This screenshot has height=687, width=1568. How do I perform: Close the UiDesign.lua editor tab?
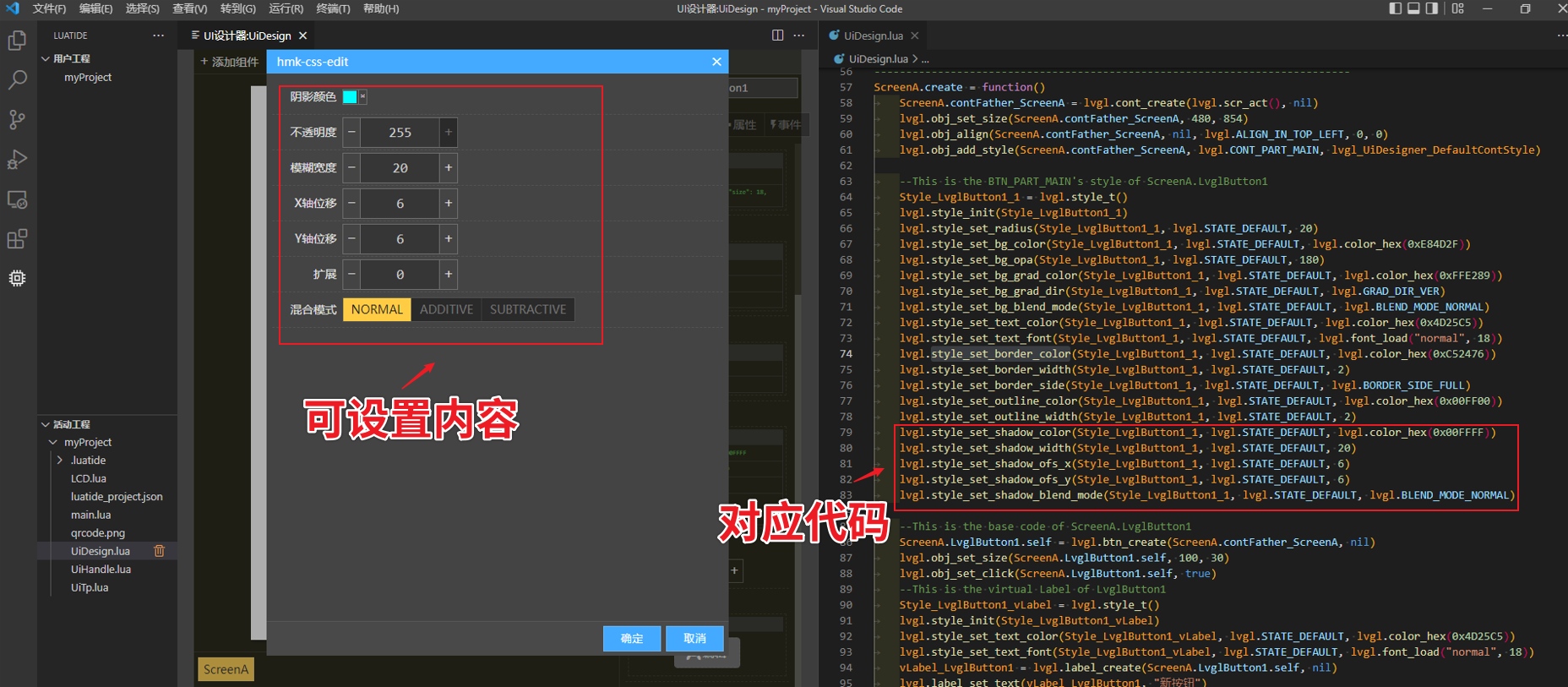pyautogui.click(x=914, y=35)
